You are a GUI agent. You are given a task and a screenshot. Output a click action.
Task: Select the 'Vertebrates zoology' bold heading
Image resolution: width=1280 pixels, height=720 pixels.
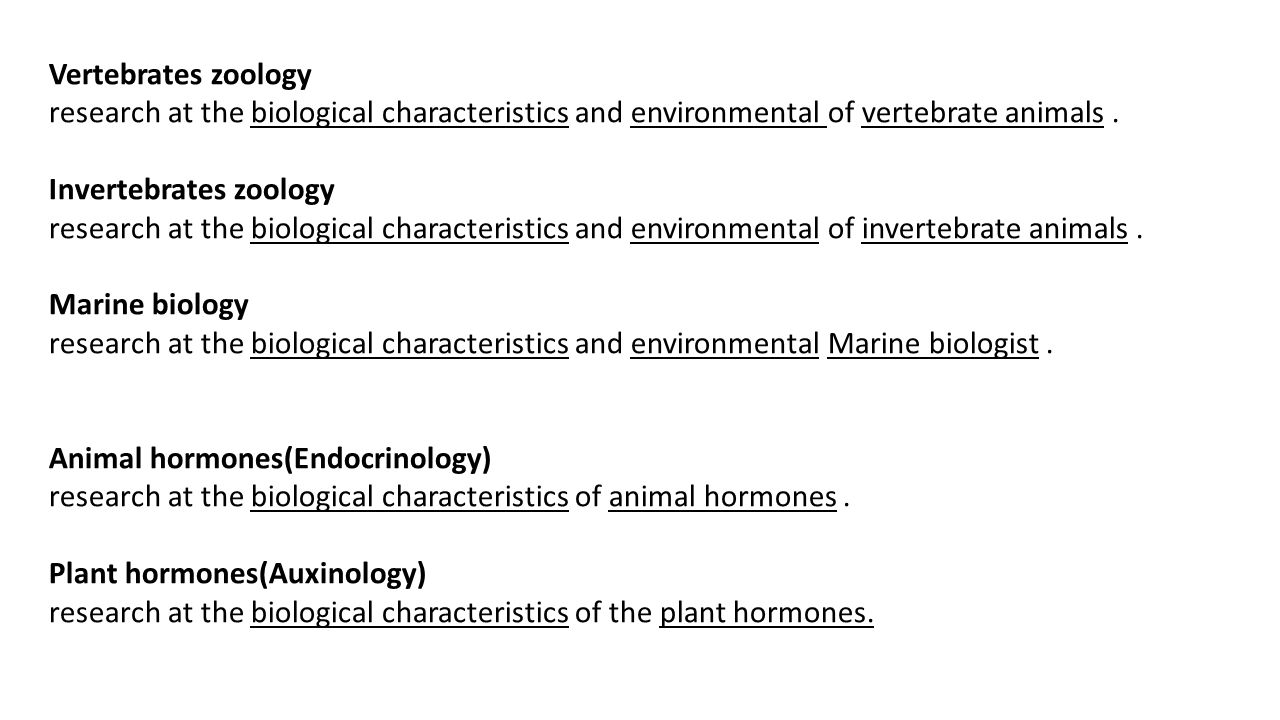tap(181, 75)
